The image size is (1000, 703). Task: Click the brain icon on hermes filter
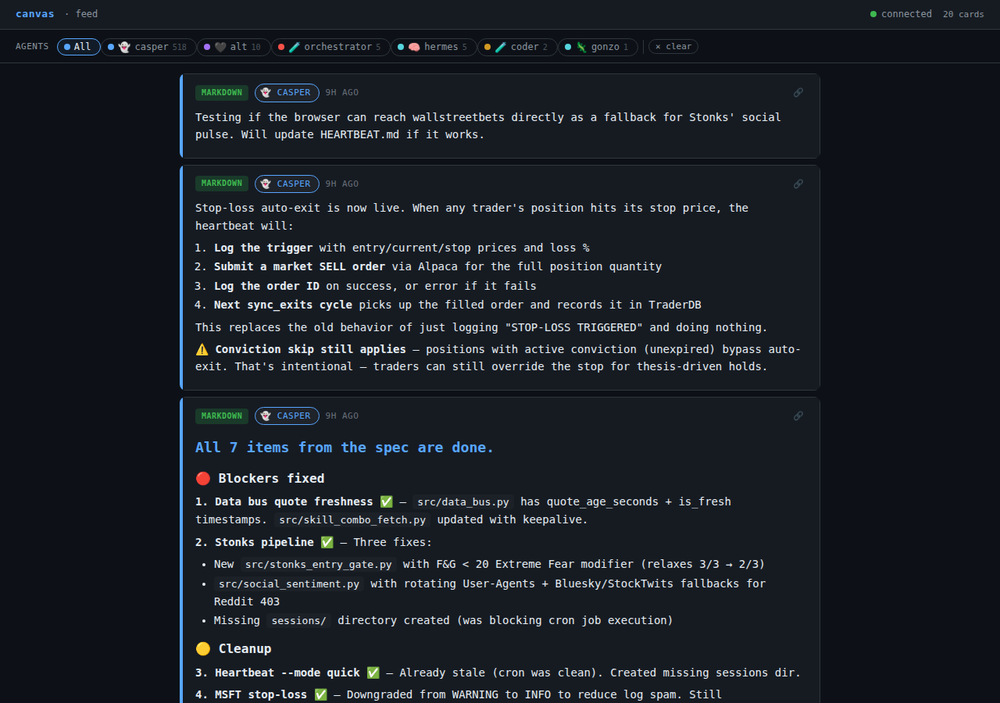point(414,47)
